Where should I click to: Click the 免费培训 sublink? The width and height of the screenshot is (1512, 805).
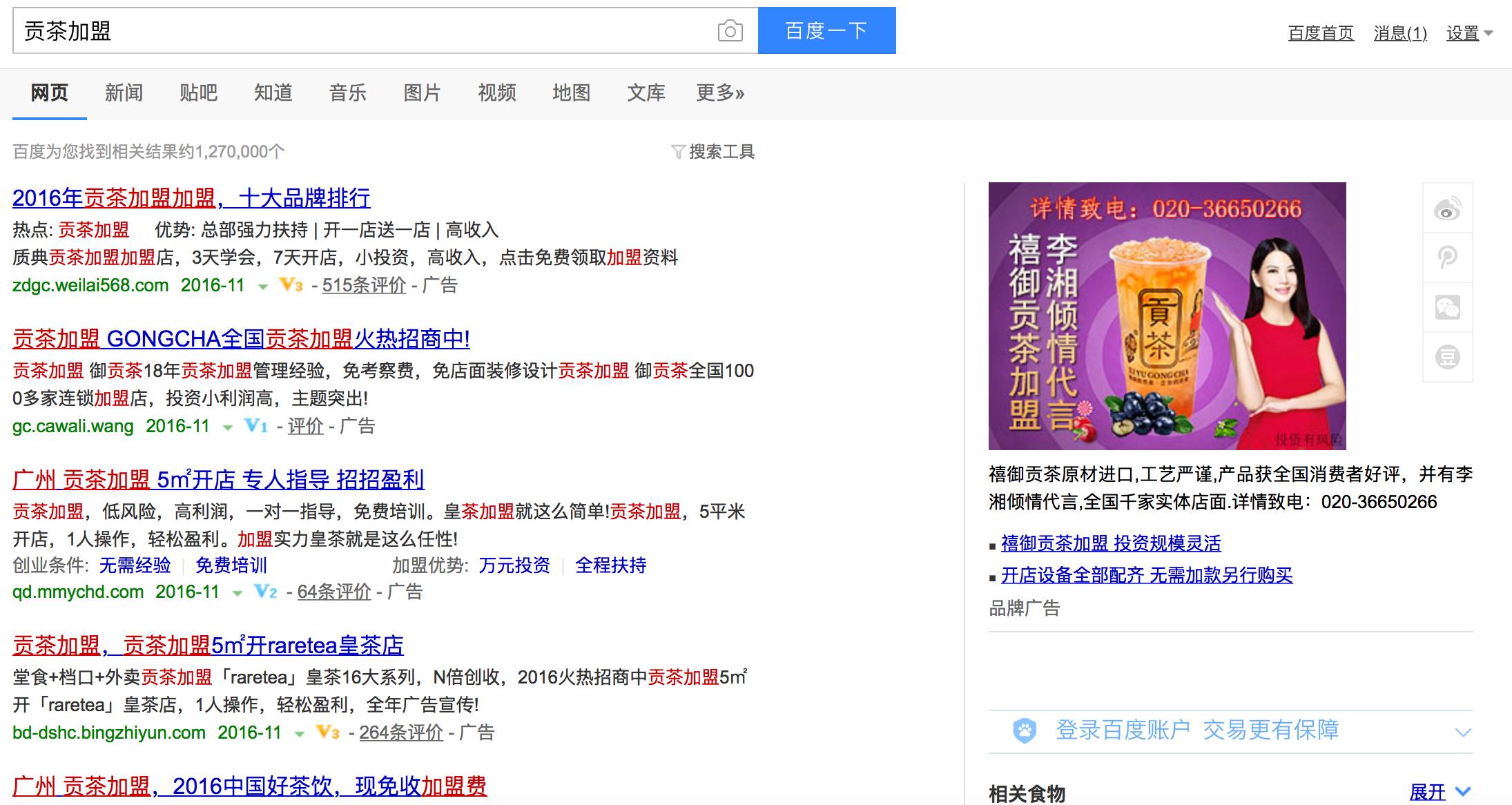231,565
